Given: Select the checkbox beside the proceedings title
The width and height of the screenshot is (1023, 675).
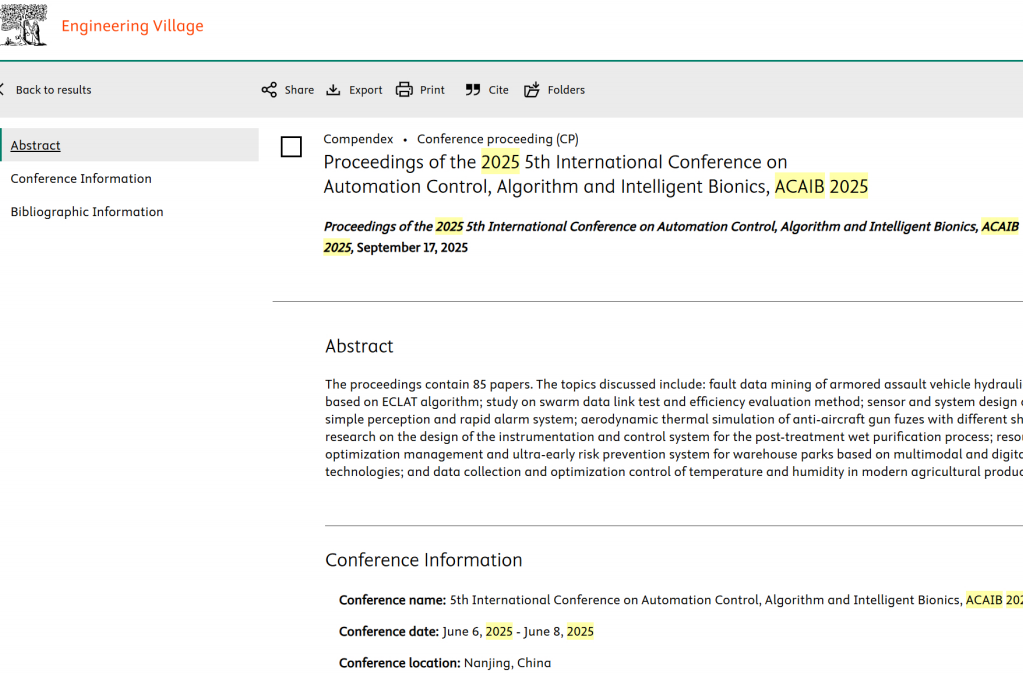Looking at the screenshot, I should (x=291, y=147).
